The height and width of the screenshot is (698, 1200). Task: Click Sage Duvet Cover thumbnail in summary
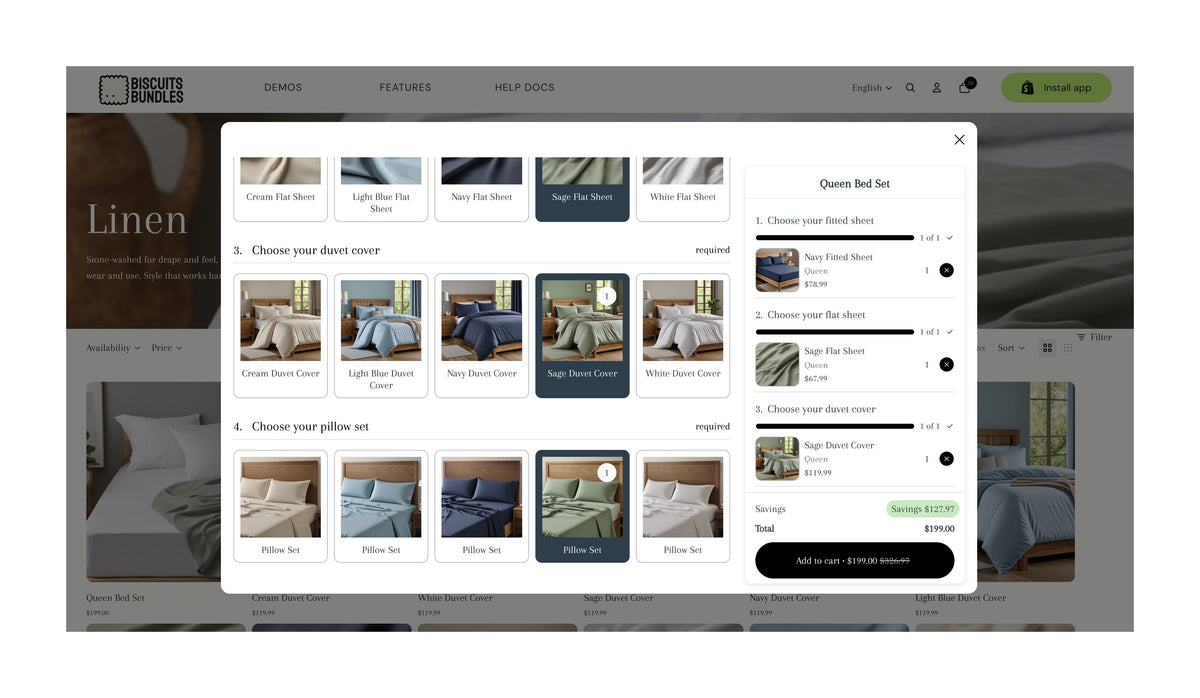tap(777, 459)
